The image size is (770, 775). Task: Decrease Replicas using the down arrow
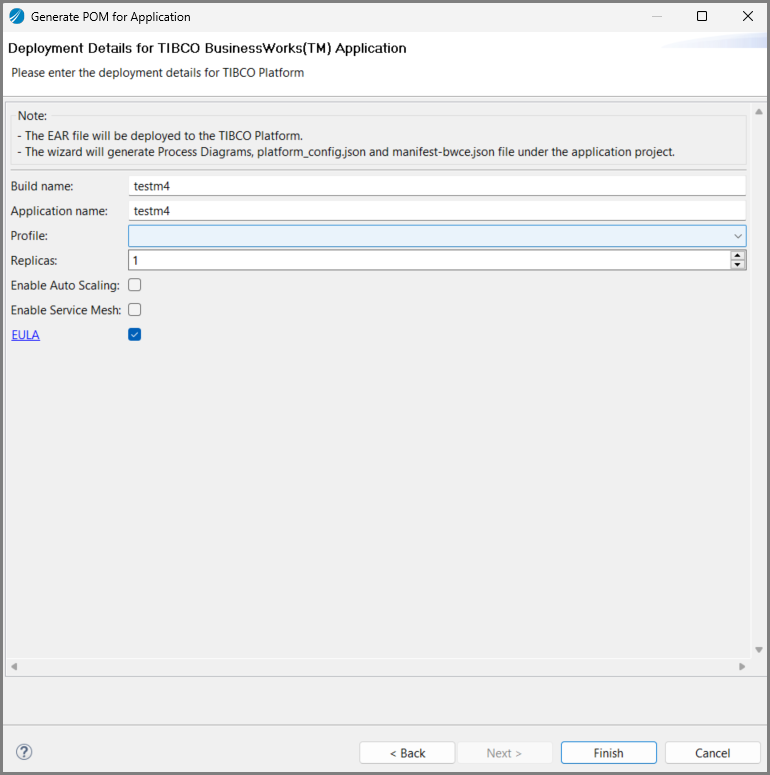(x=738, y=265)
